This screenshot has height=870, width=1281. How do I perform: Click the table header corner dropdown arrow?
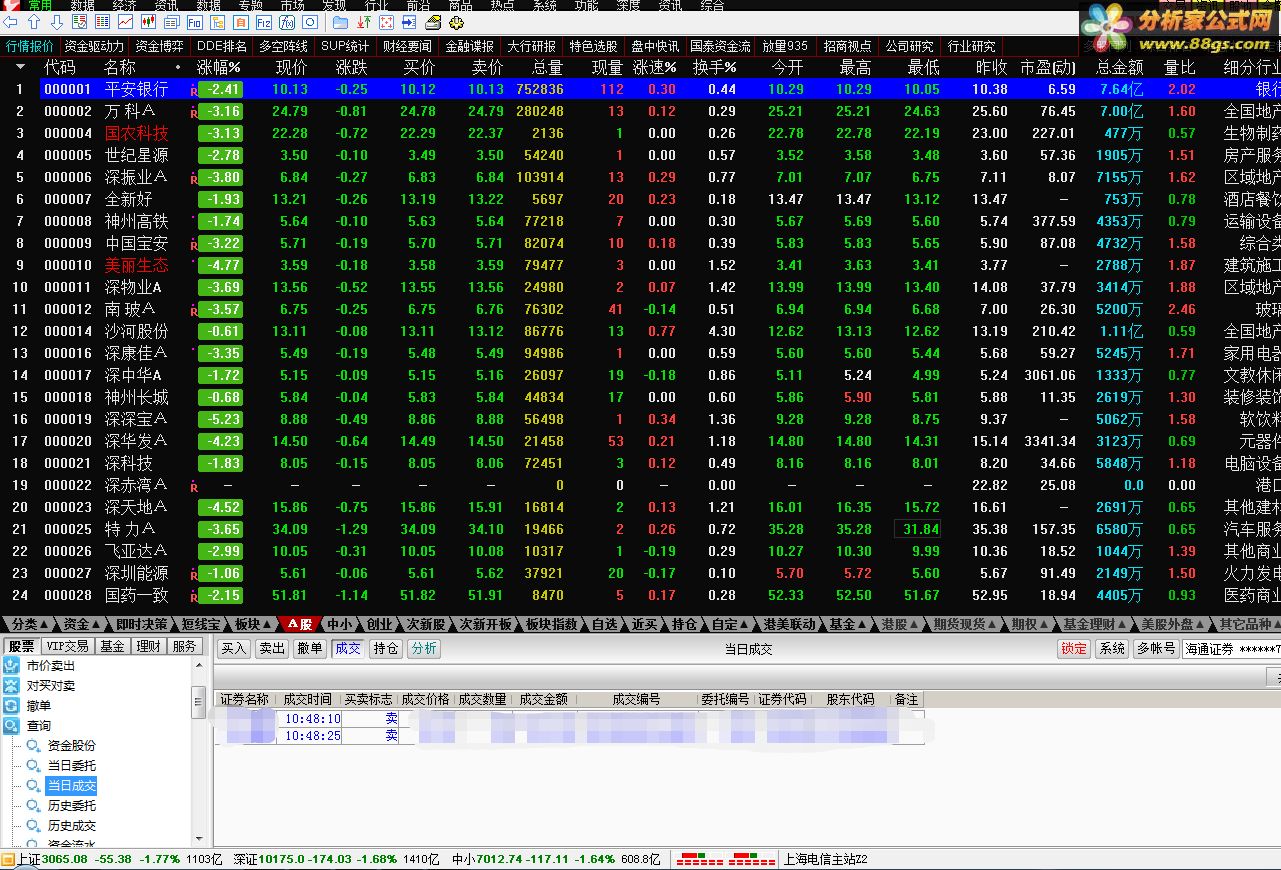[x=20, y=67]
